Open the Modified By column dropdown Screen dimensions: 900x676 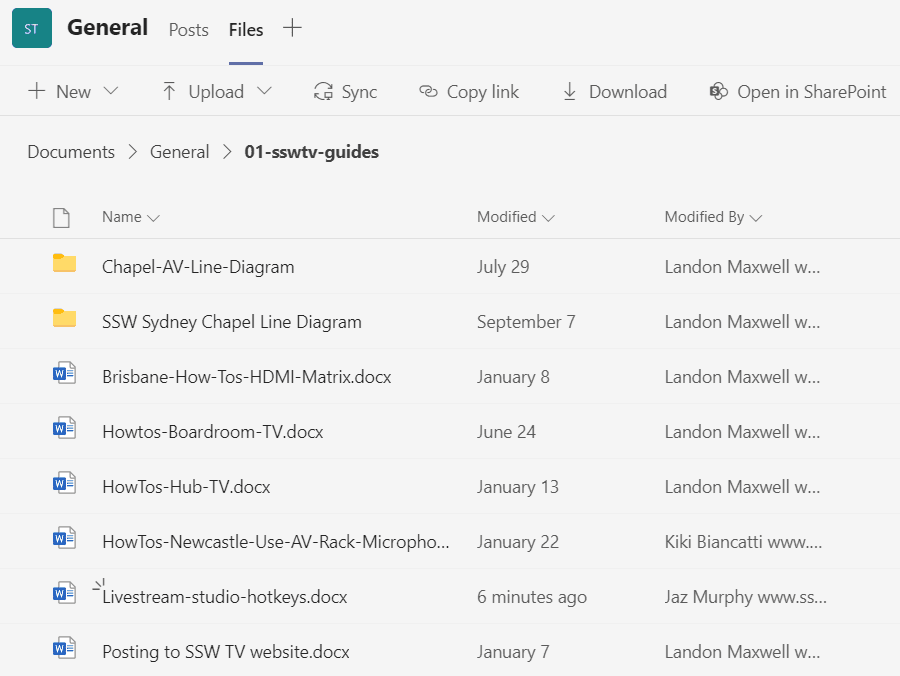(x=756, y=218)
